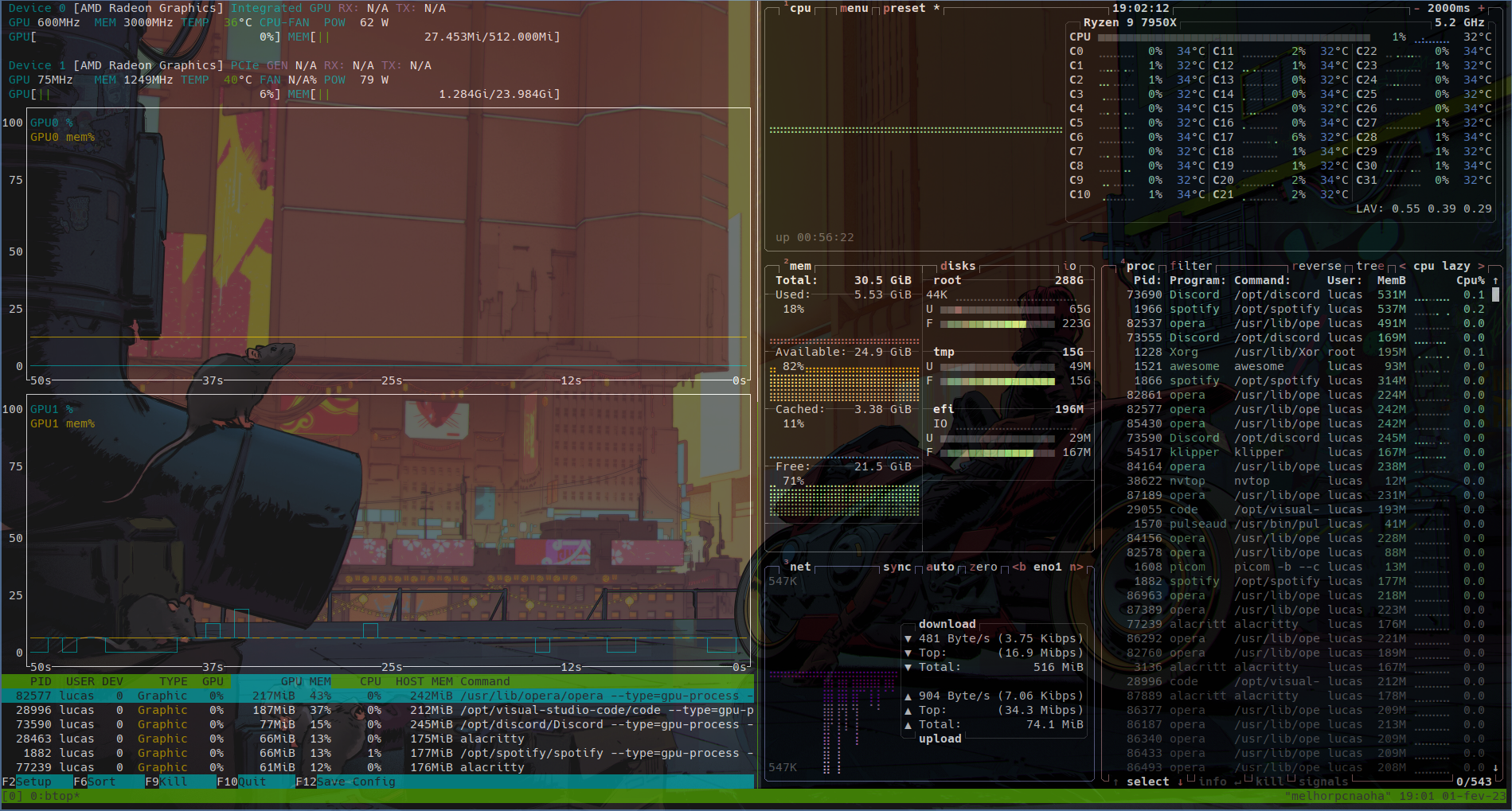Click the gray up arrow before 'select'
This screenshot has width=1512, height=811.
1115,782
